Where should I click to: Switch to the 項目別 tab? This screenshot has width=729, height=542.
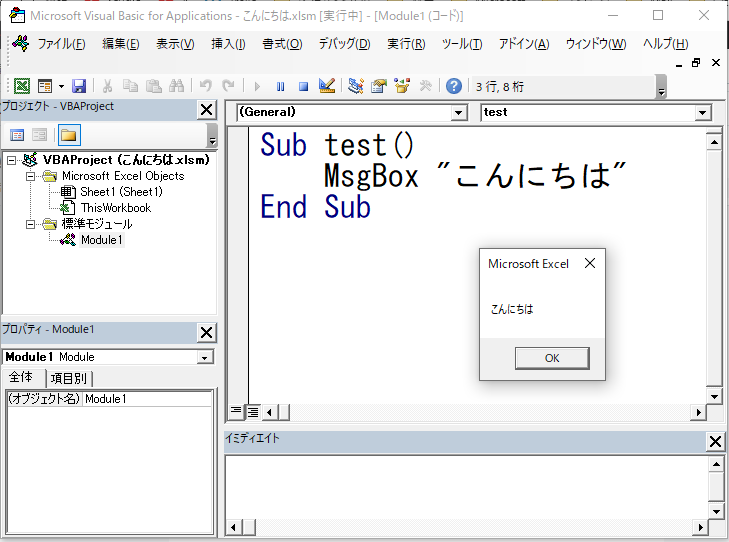tap(68, 378)
